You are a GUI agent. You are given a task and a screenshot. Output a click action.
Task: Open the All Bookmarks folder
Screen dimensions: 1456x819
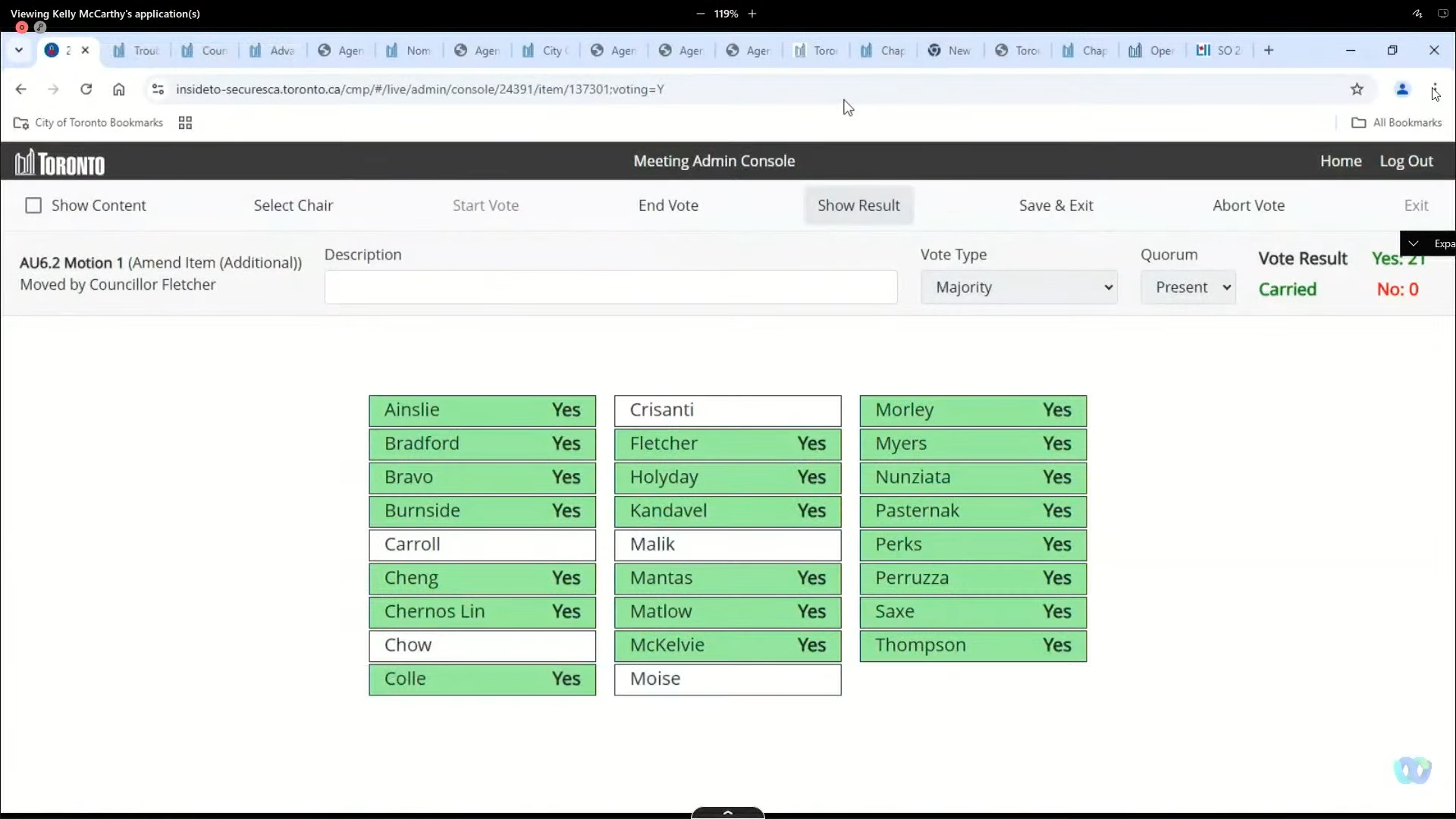pyautogui.click(x=1397, y=123)
